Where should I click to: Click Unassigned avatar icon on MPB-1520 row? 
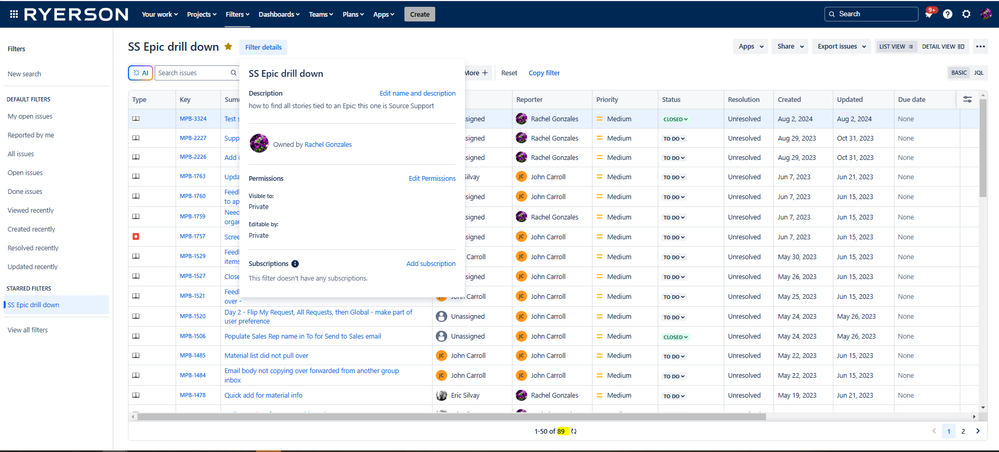pos(440,316)
